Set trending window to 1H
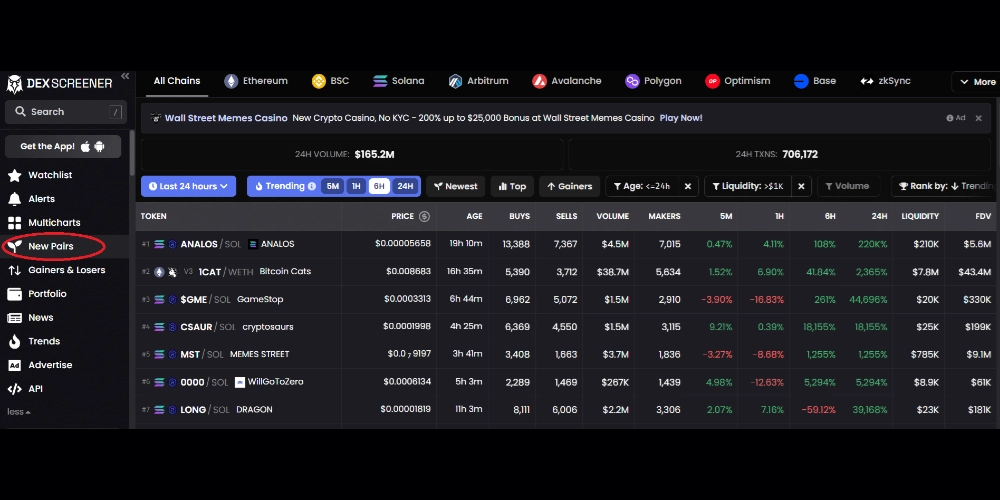The width and height of the screenshot is (1000, 500). tap(356, 186)
